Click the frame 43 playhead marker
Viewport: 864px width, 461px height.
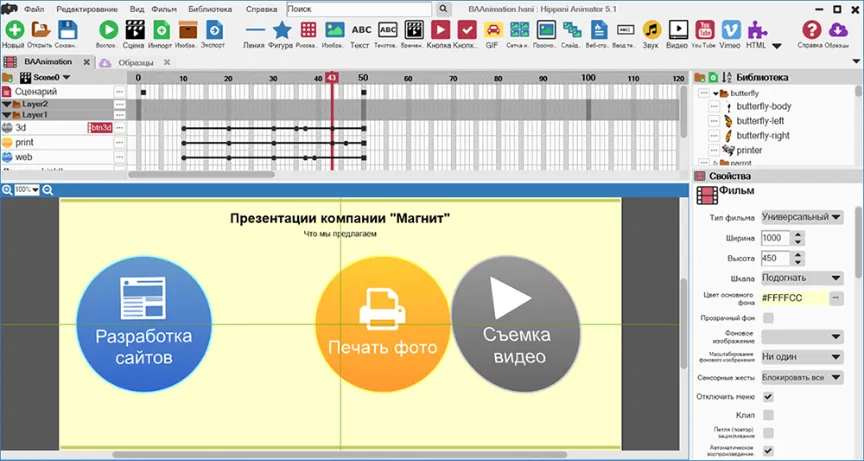point(331,78)
